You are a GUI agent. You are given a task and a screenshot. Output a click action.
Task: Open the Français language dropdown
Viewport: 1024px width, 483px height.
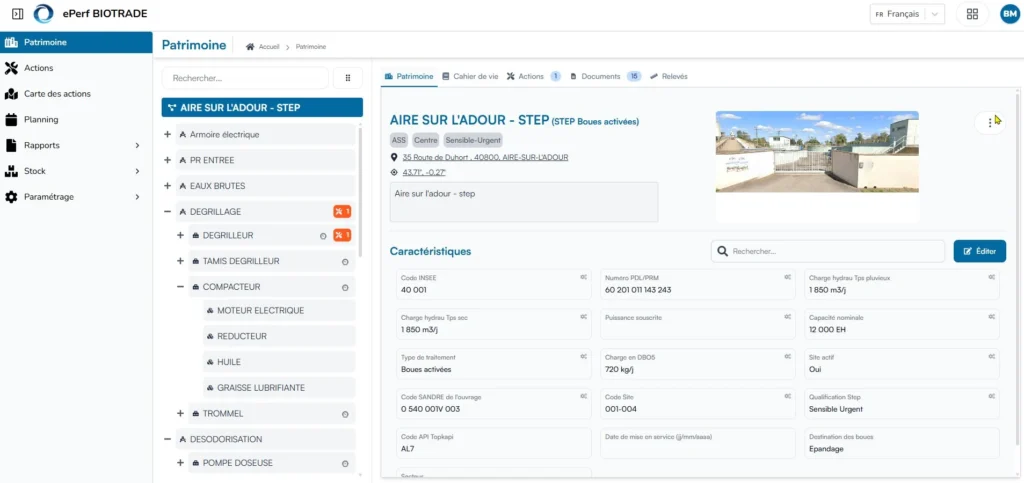pyautogui.click(x=907, y=14)
